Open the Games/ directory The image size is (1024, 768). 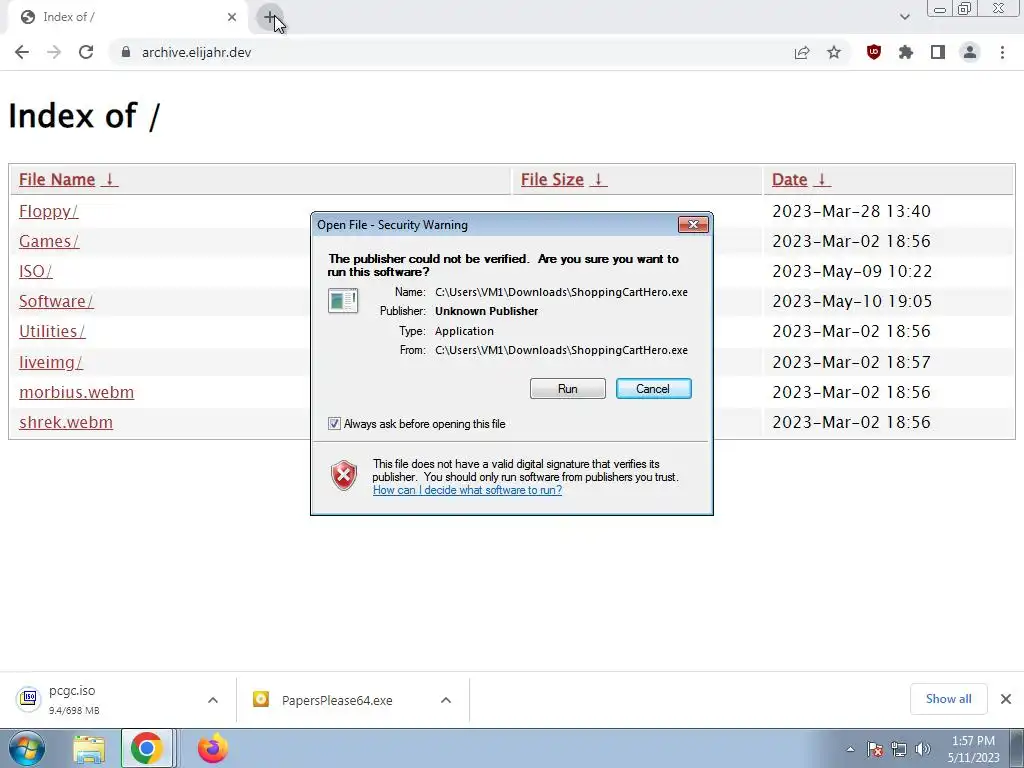pos(49,242)
